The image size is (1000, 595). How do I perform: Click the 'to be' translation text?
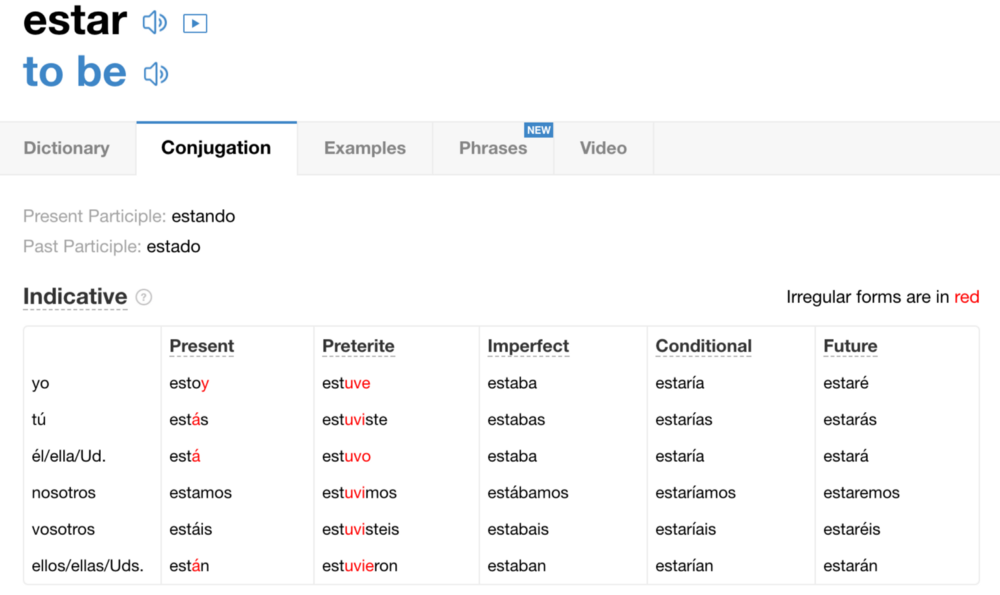[x=75, y=71]
